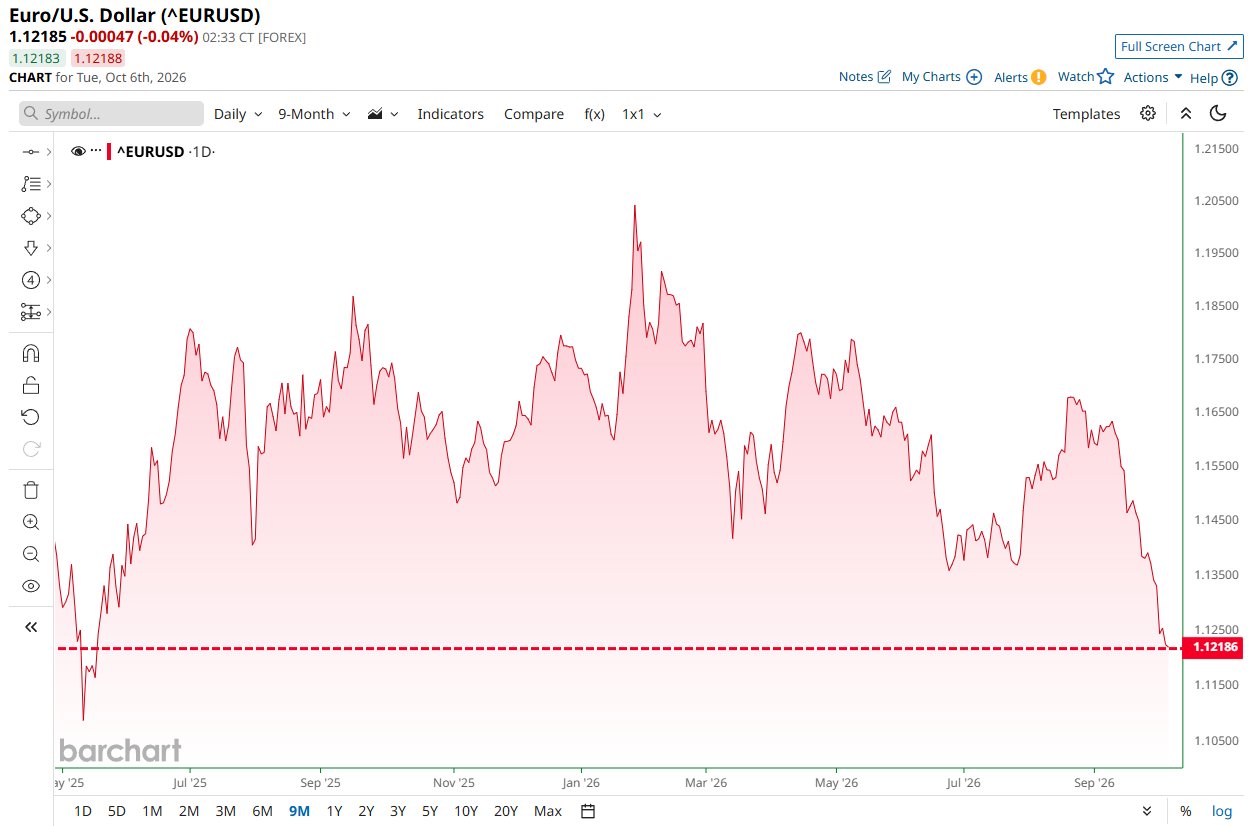
Task: Open the Fibonacci/list tools icon
Action: [x=30, y=184]
